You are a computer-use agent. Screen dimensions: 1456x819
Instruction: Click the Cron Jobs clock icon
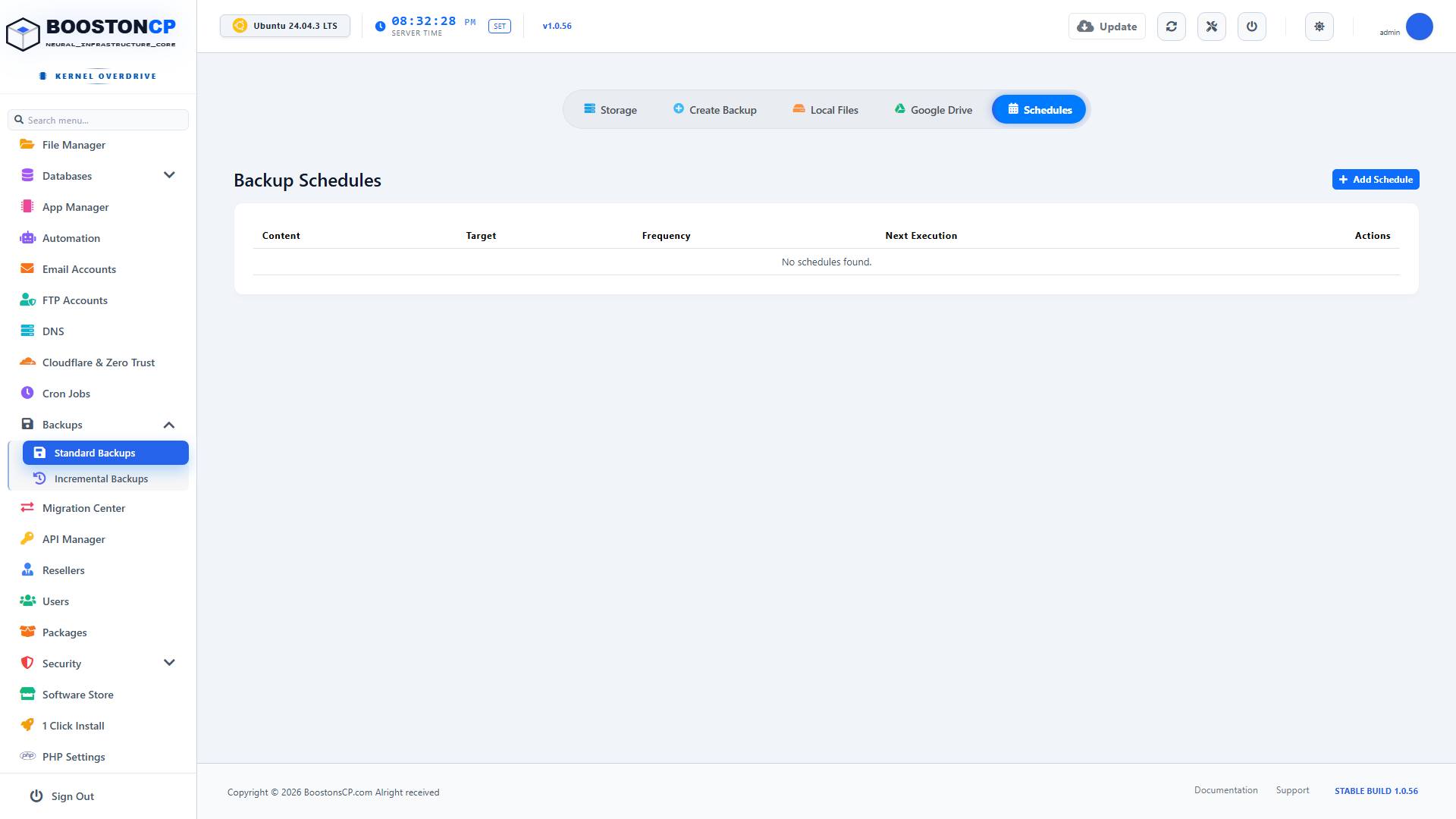pos(27,393)
